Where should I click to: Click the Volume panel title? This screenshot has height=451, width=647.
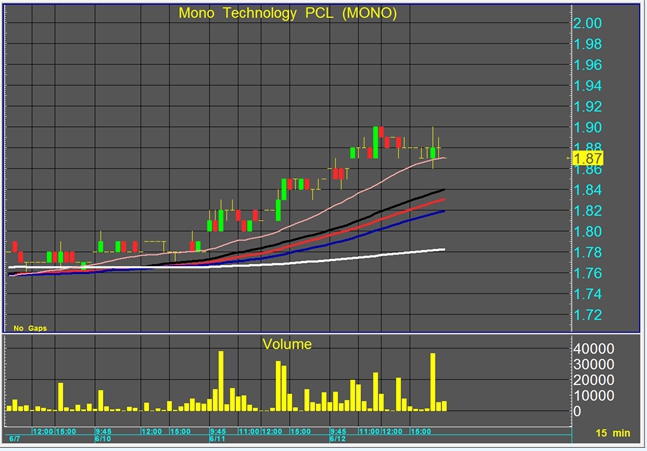tap(287, 344)
